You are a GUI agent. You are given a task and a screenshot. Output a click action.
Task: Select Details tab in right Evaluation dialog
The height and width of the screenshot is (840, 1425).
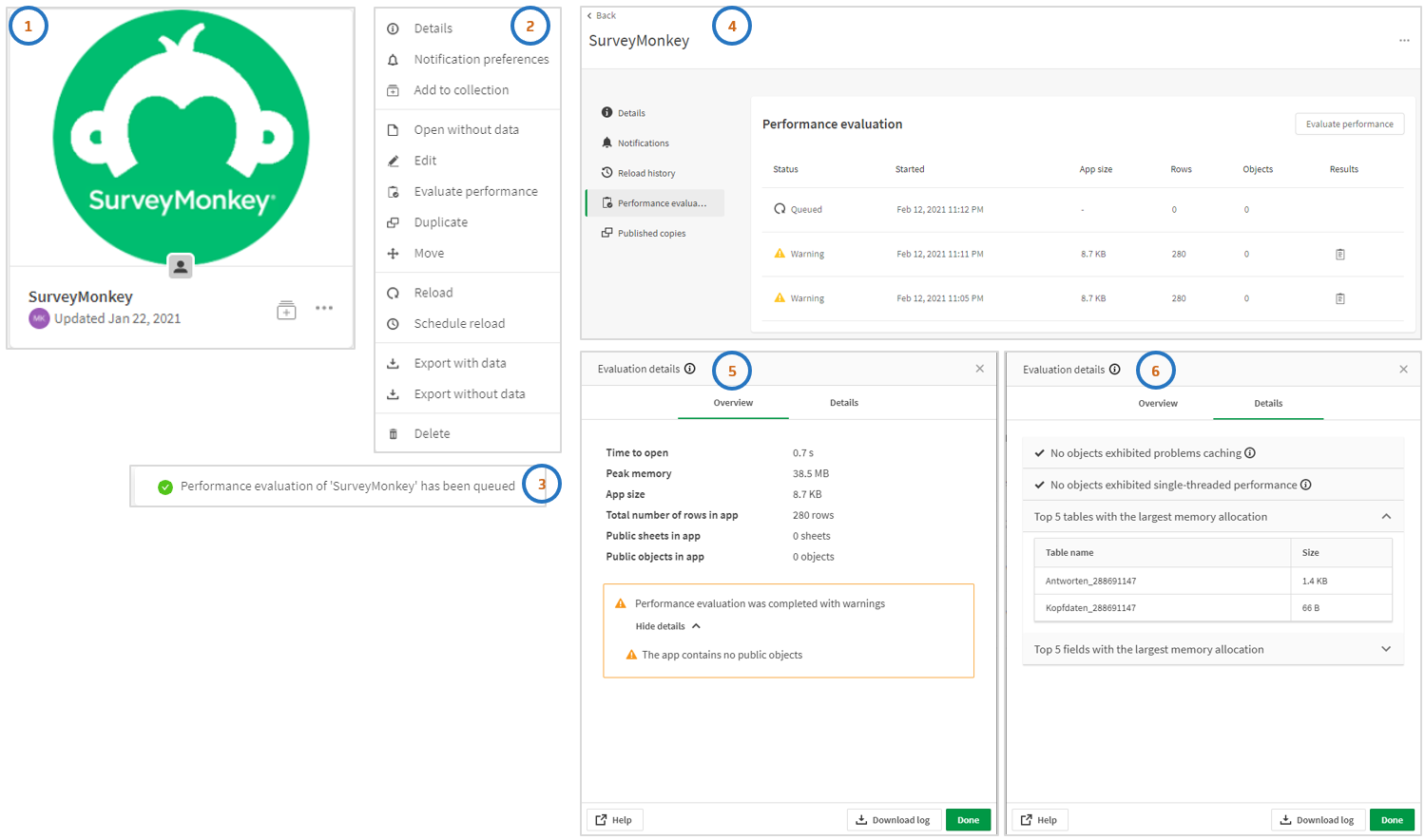pyautogui.click(x=1268, y=404)
